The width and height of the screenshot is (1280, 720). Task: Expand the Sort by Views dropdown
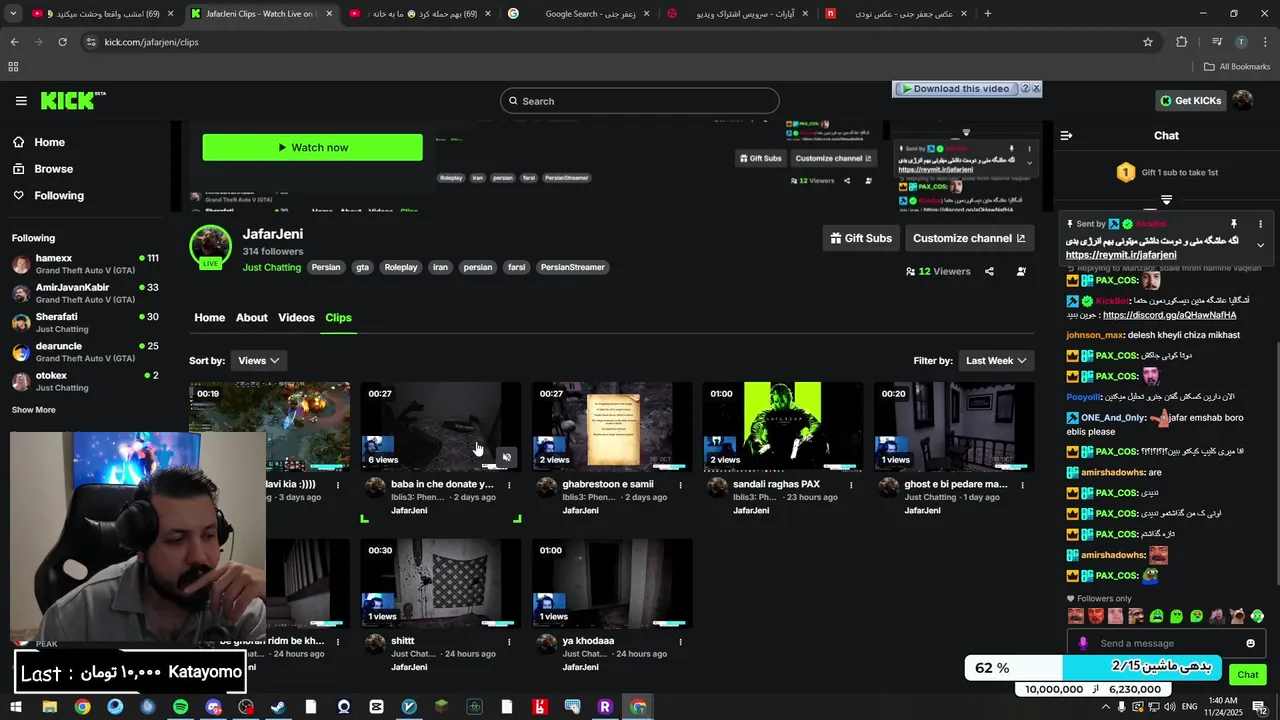pyautogui.click(x=259, y=360)
